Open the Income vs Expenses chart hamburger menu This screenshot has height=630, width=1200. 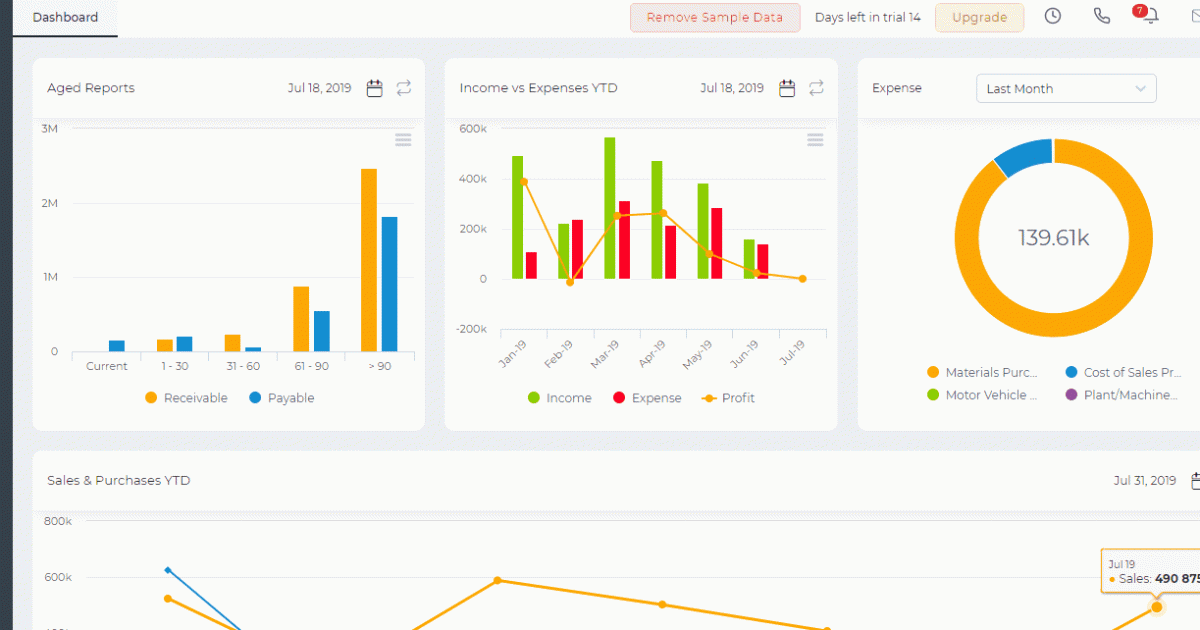[x=816, y=140]
